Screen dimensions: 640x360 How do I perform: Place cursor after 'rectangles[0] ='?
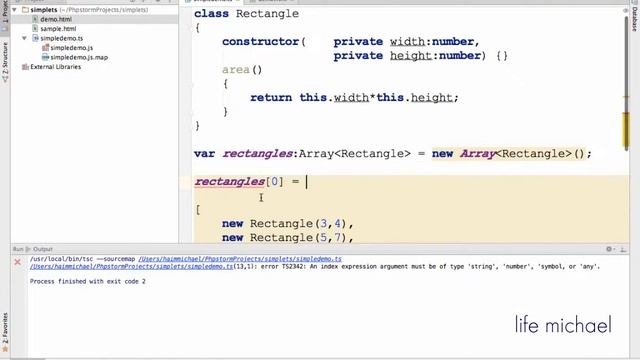coord(307,182)
